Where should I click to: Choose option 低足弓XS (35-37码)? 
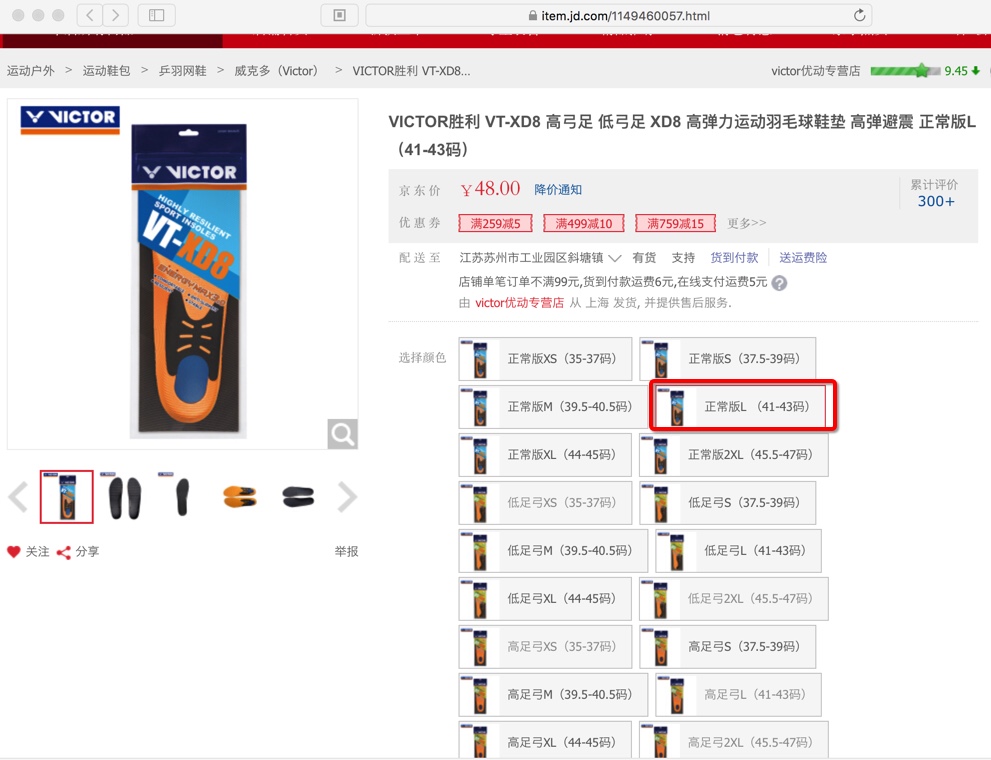pos(545,503)
